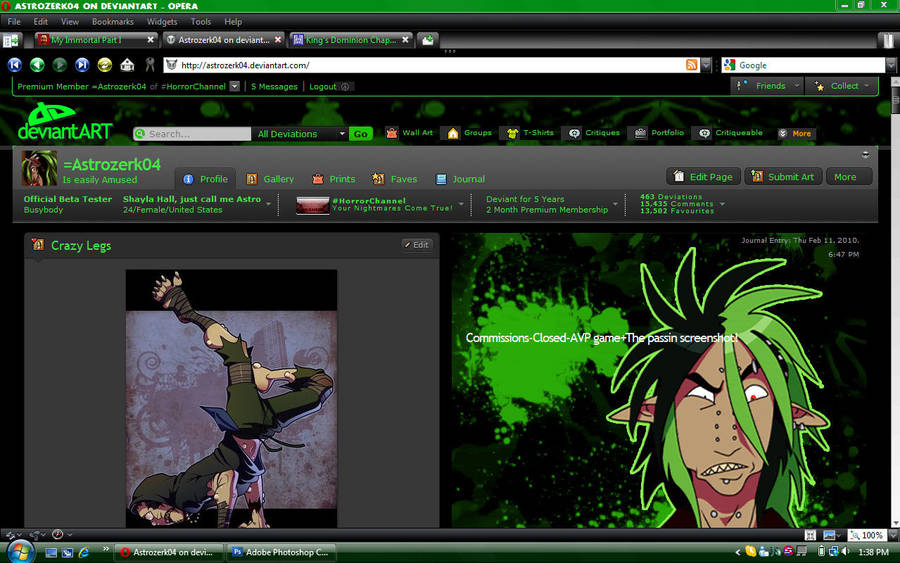Open the All Deviations search dropdown
900x563 pixels.
click(x=300, y=134)
